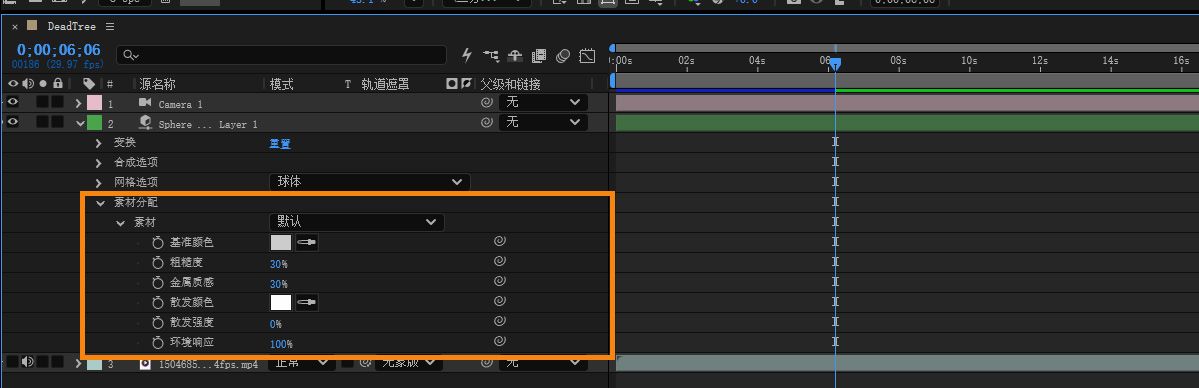
Task: Open Sphere layer parent dropdown showing 无
Action: (544, 122)
